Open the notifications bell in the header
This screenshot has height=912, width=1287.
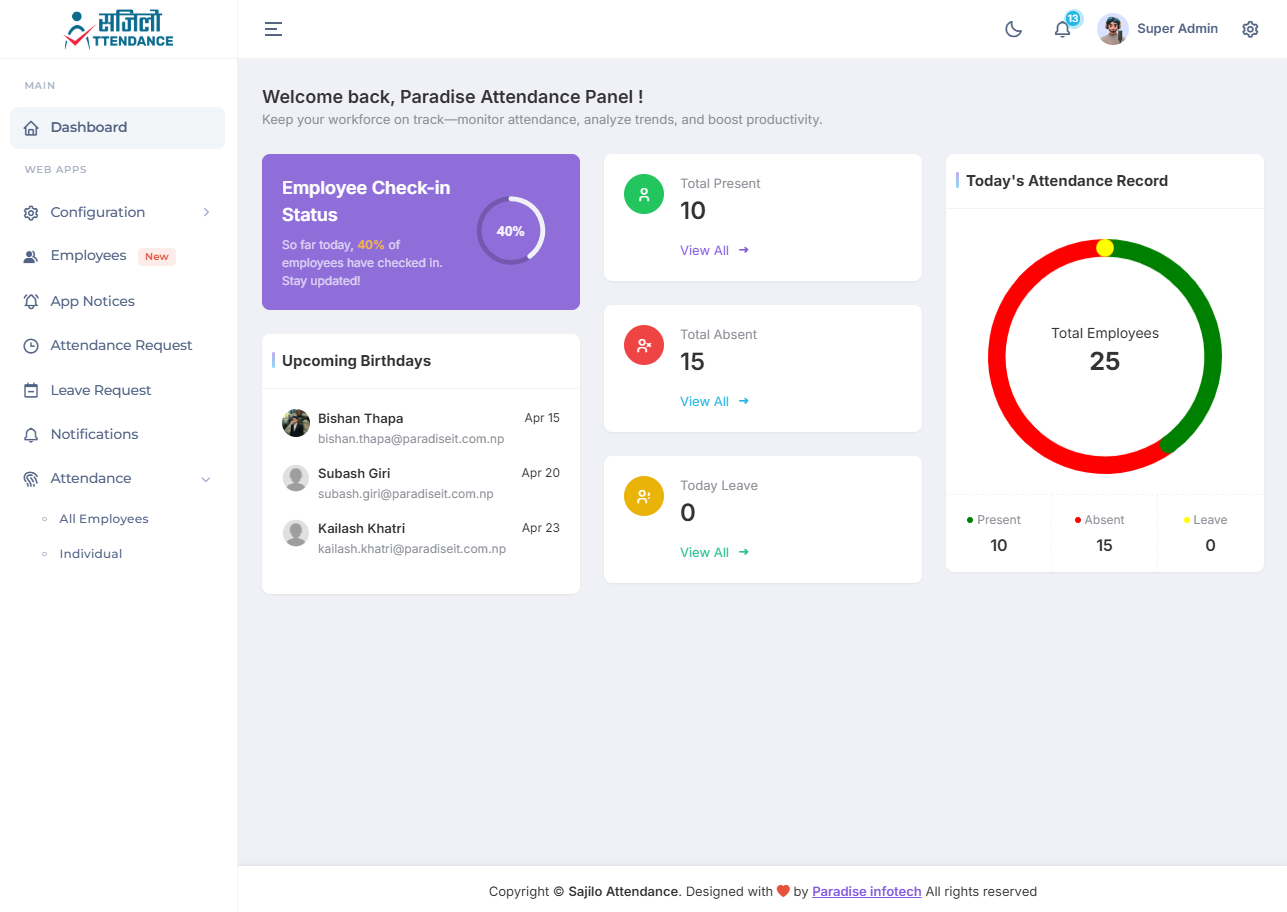coord(1062,29)
